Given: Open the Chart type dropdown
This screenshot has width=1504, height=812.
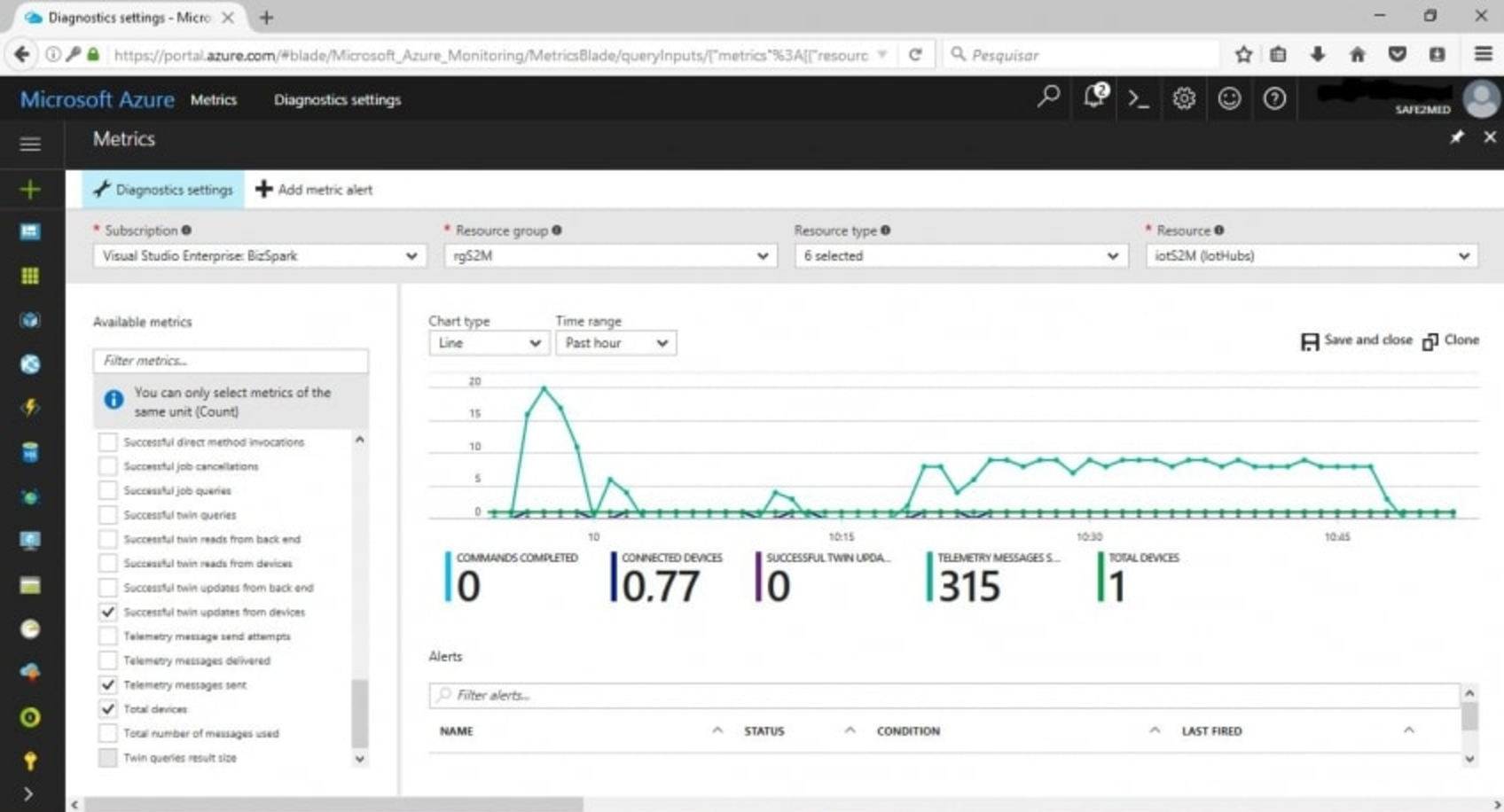Looking at the screenshot, I should 487,343.
